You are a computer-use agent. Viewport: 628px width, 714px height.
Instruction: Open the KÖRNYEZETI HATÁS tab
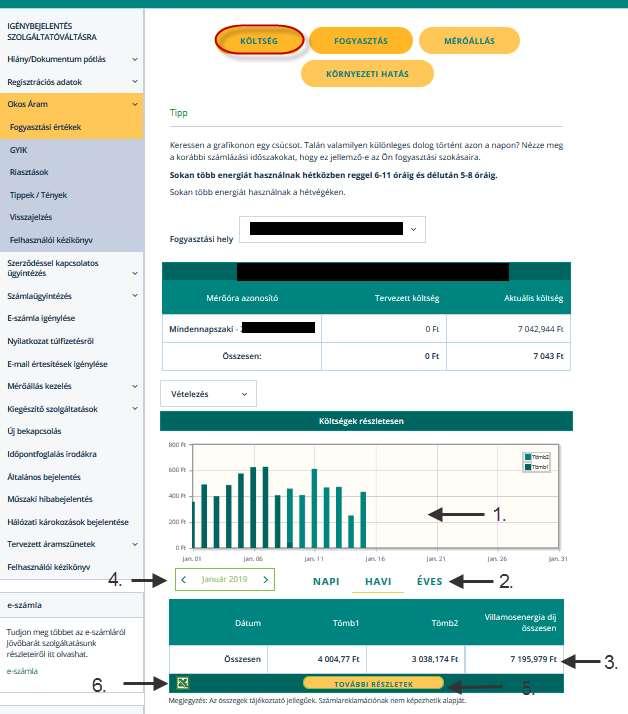[367, 74]
